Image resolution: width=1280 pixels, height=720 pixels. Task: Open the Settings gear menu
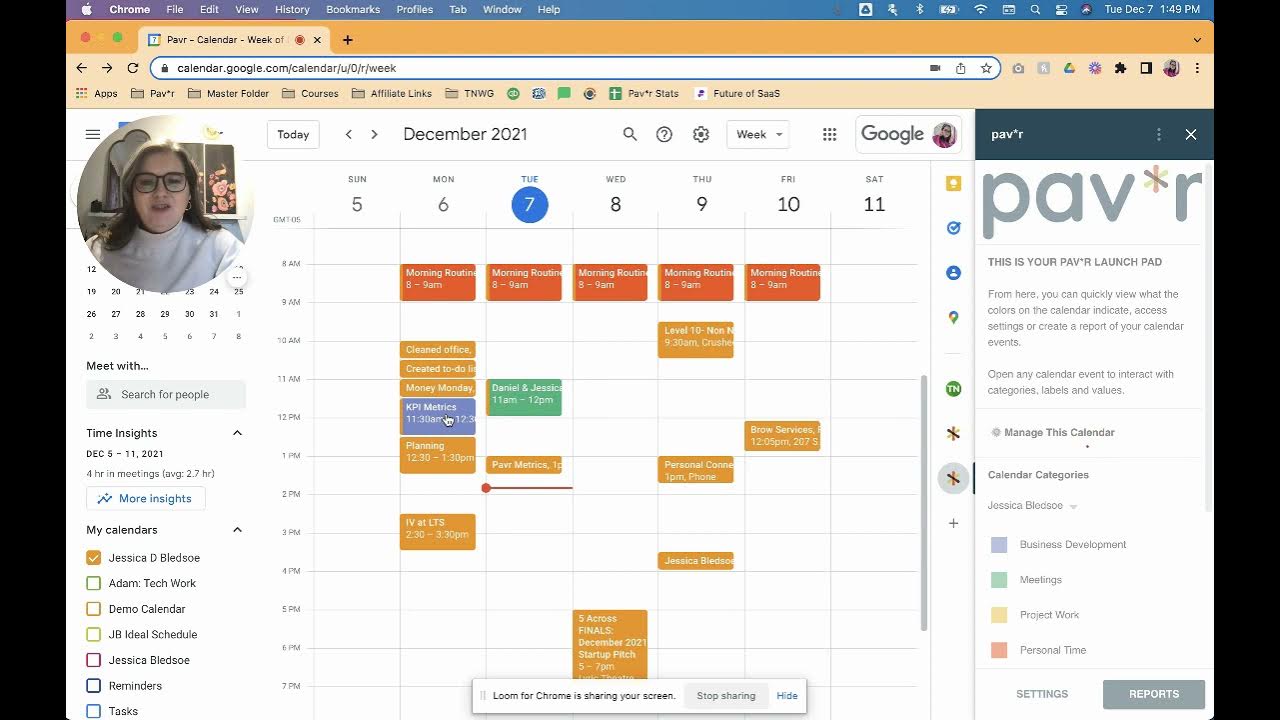[701, 134]
